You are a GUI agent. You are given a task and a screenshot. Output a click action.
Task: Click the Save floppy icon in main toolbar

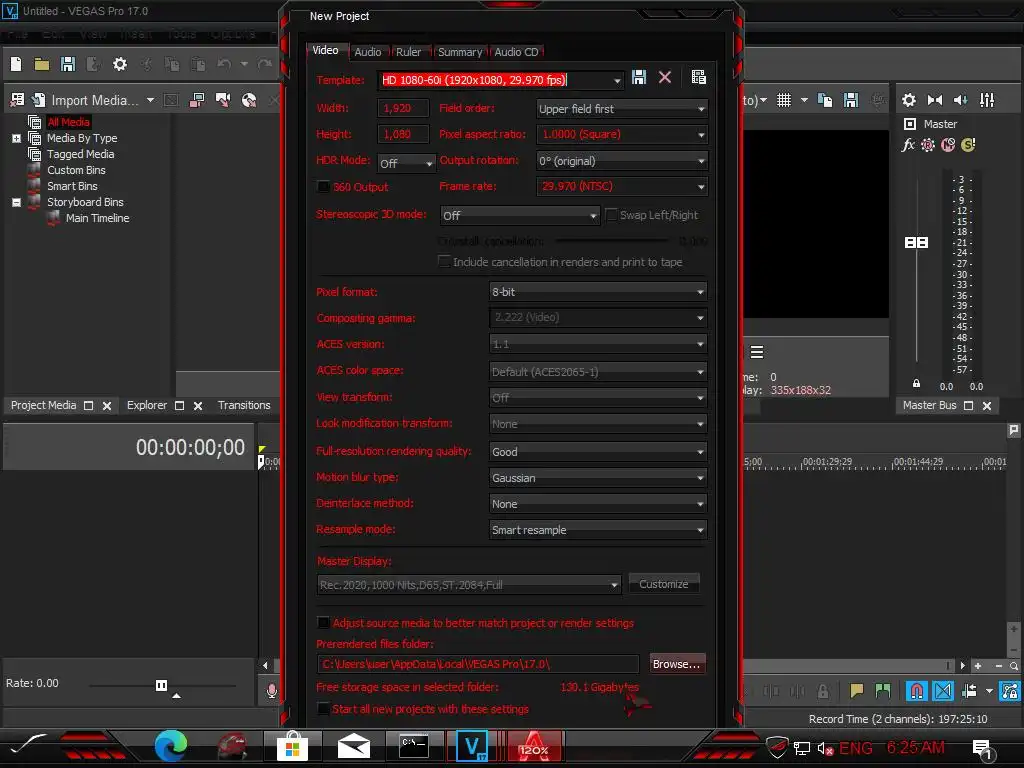tap(68, 64)
